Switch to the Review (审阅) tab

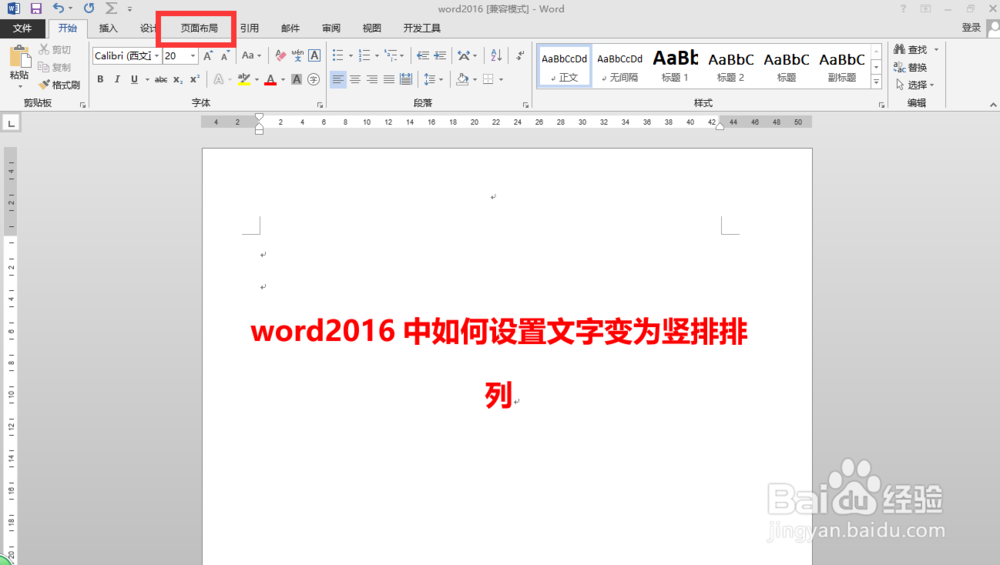click(x=331, y=28)
